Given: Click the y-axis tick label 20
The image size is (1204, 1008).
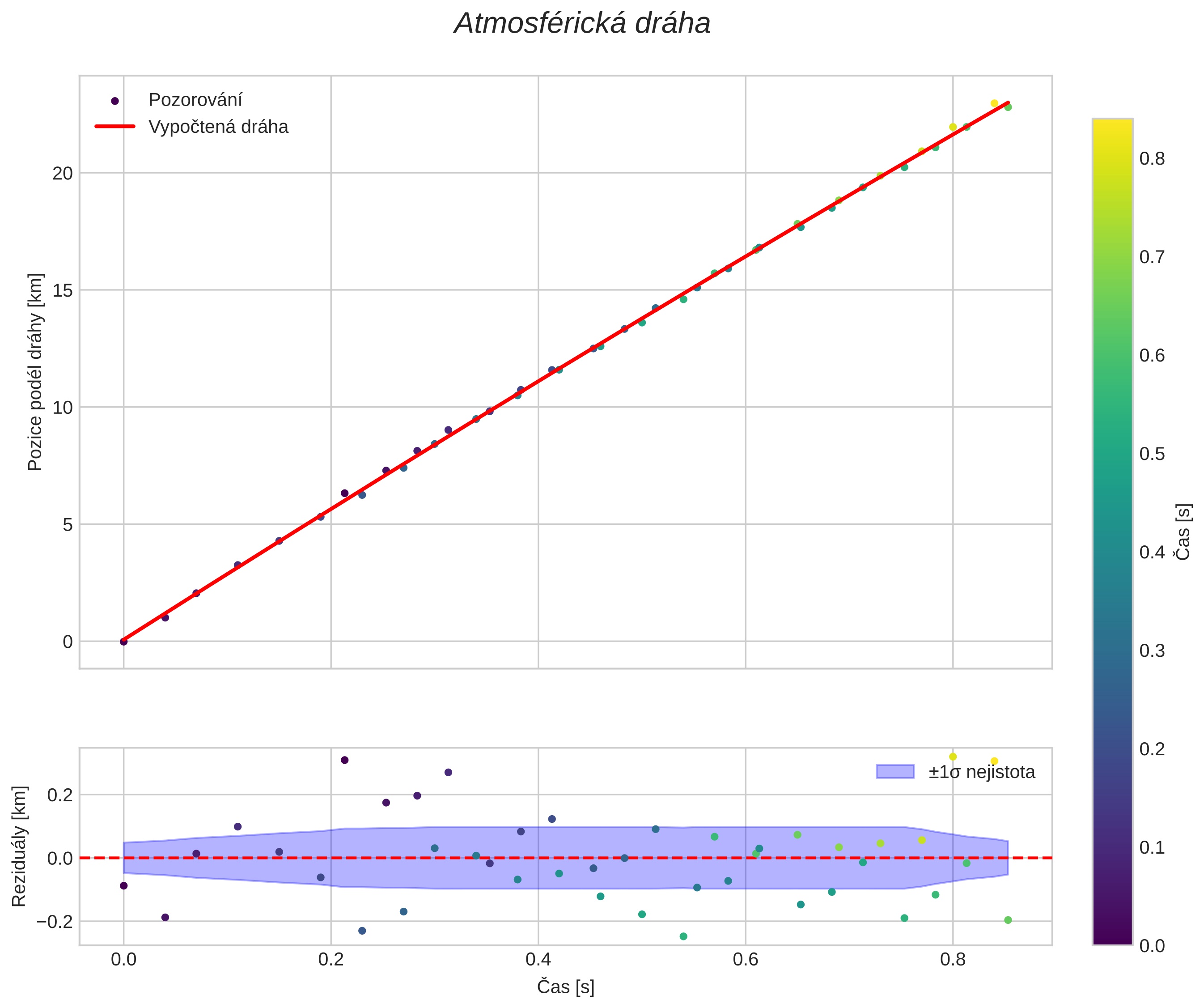Looking at the screenshot, I should pos(63,173).
